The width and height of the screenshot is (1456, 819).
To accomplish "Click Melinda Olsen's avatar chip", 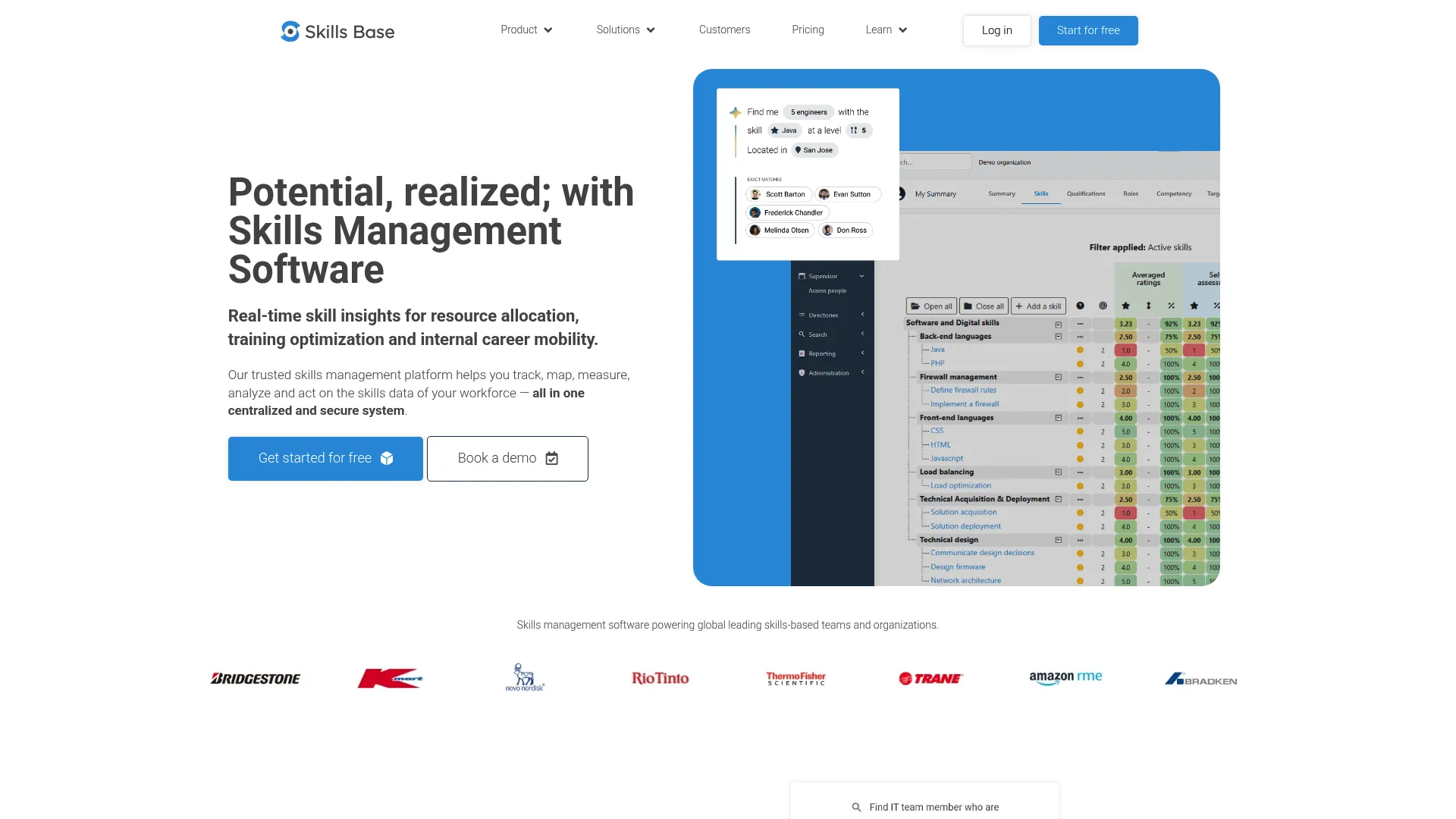I will click(780, 231).
